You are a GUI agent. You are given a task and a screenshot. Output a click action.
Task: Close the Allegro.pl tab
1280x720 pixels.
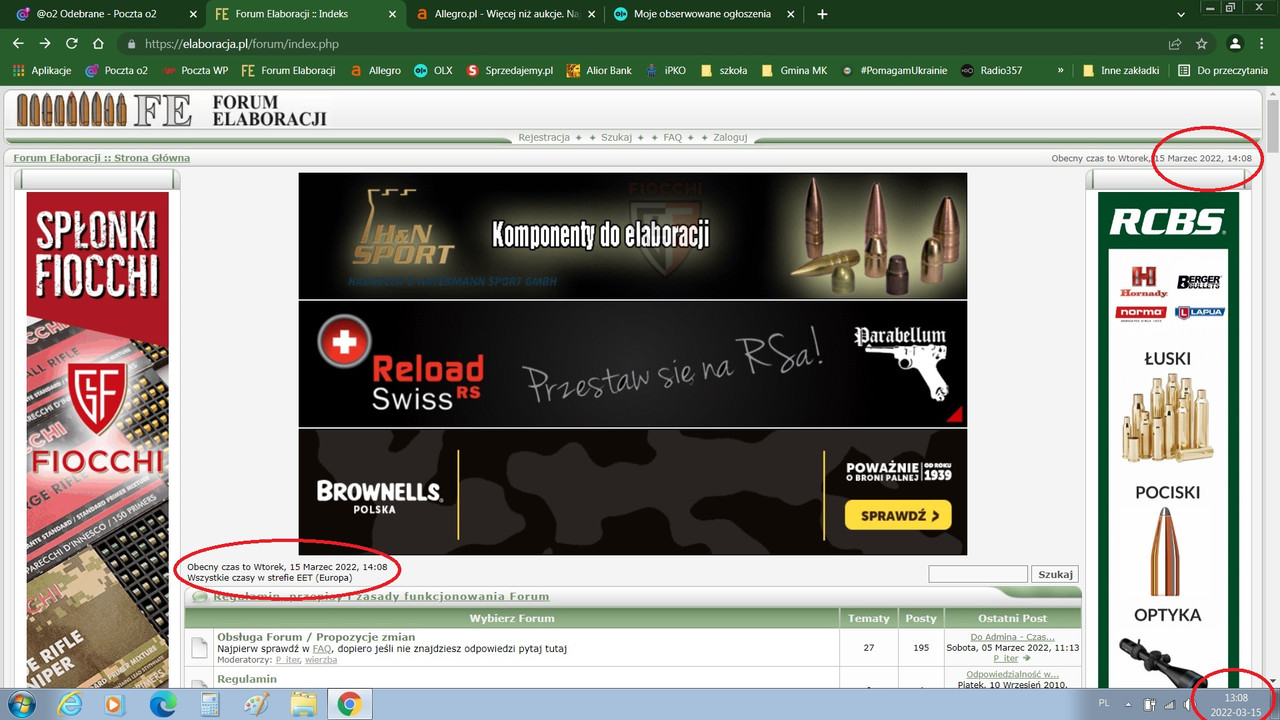pyautogui.click(x=592, y=14)
